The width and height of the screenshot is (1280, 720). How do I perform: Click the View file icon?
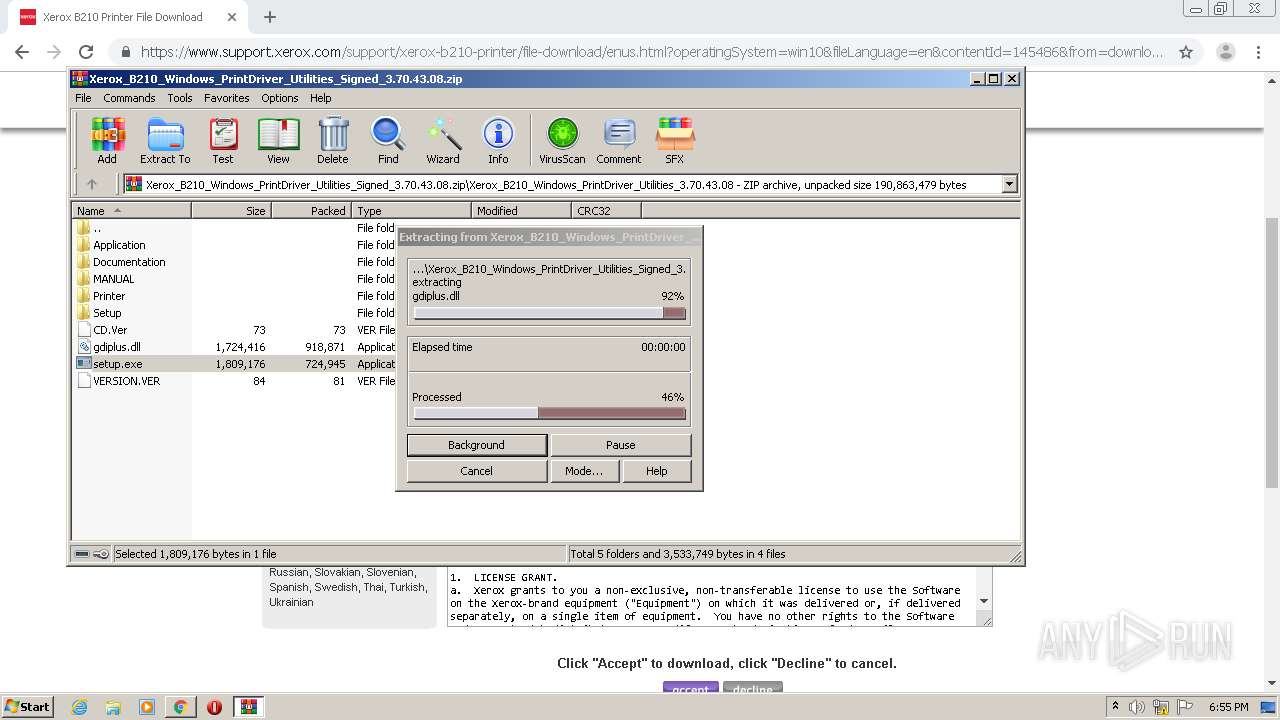pos(278,140)
